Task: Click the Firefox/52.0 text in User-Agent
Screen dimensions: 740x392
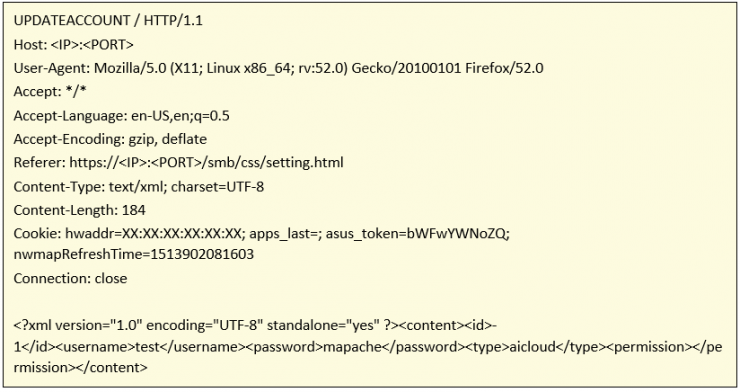Action: [505, 68]
